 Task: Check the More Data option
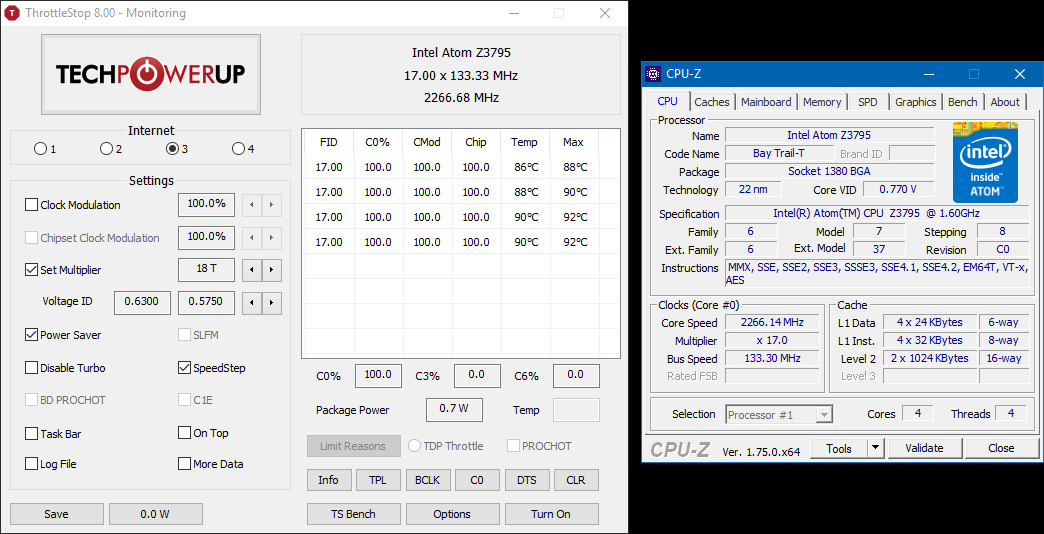[184, 463]
